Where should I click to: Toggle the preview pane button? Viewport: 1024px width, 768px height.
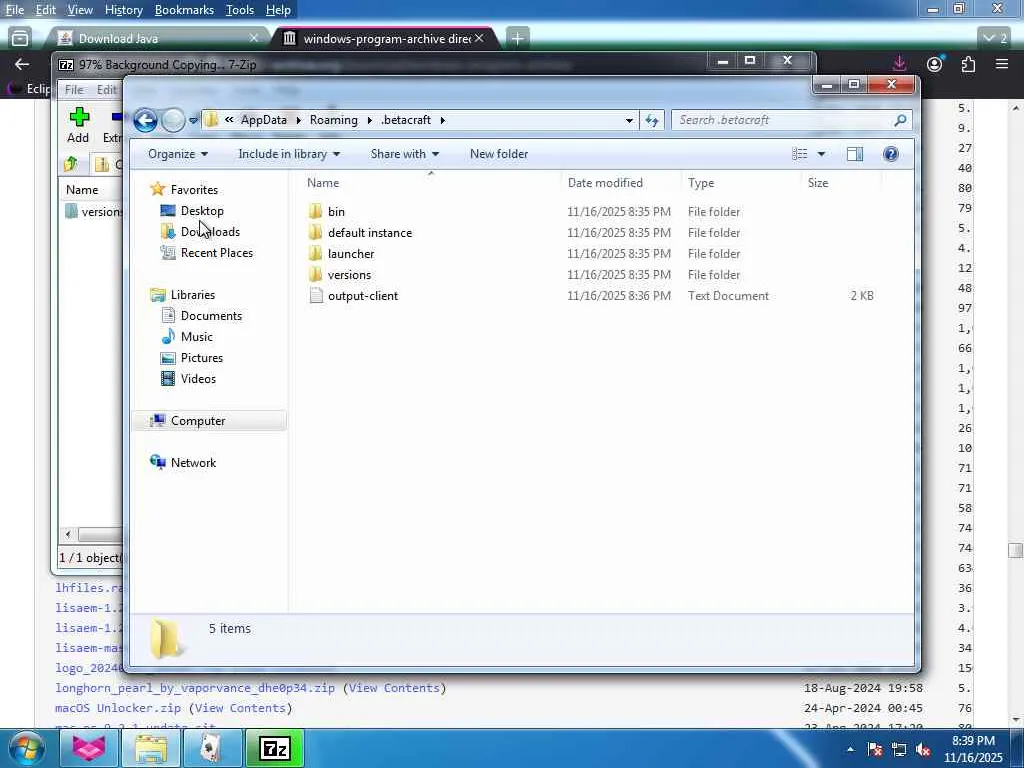(x=855, y=154)
